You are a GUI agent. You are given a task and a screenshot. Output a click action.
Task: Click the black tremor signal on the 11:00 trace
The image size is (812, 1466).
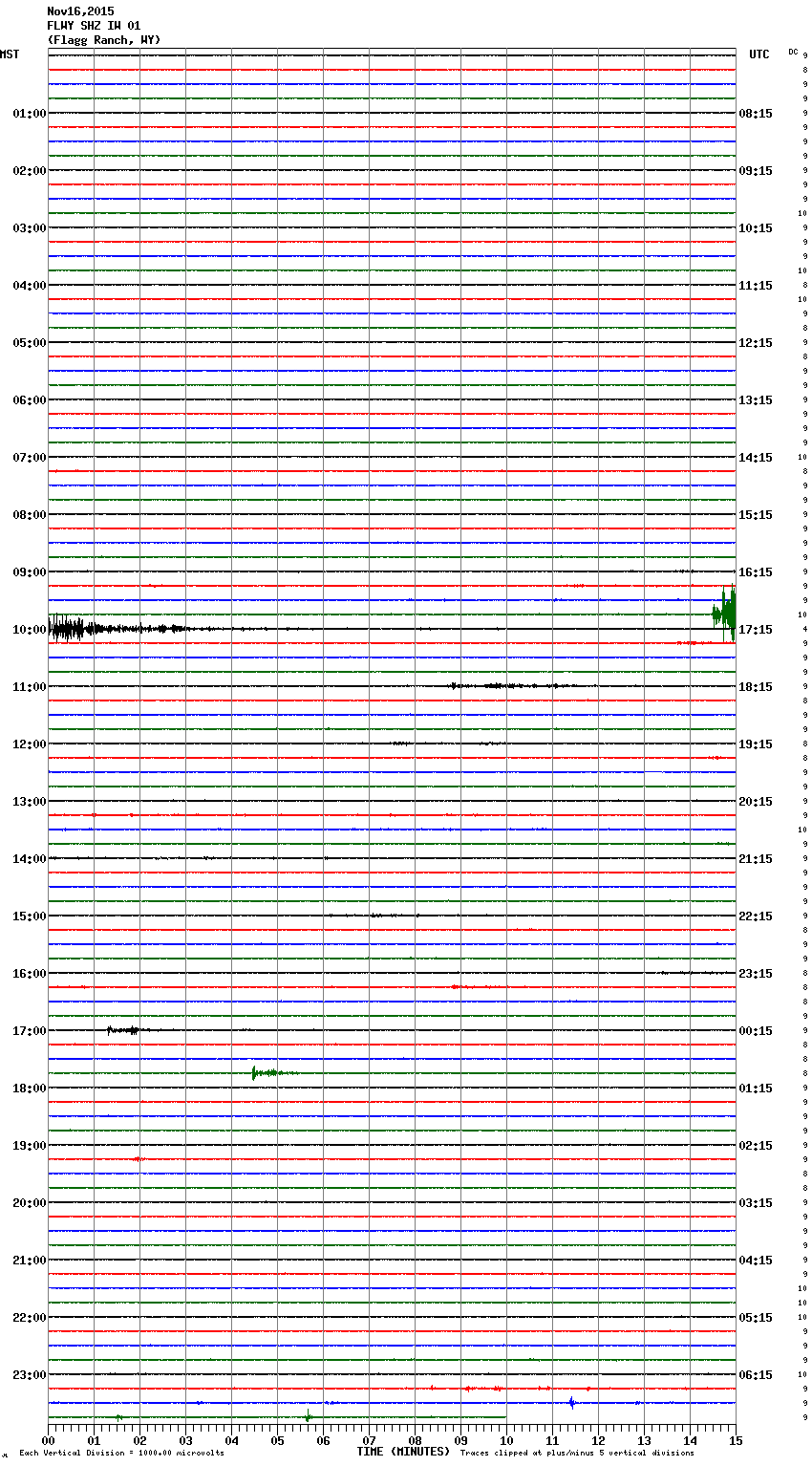511,685
